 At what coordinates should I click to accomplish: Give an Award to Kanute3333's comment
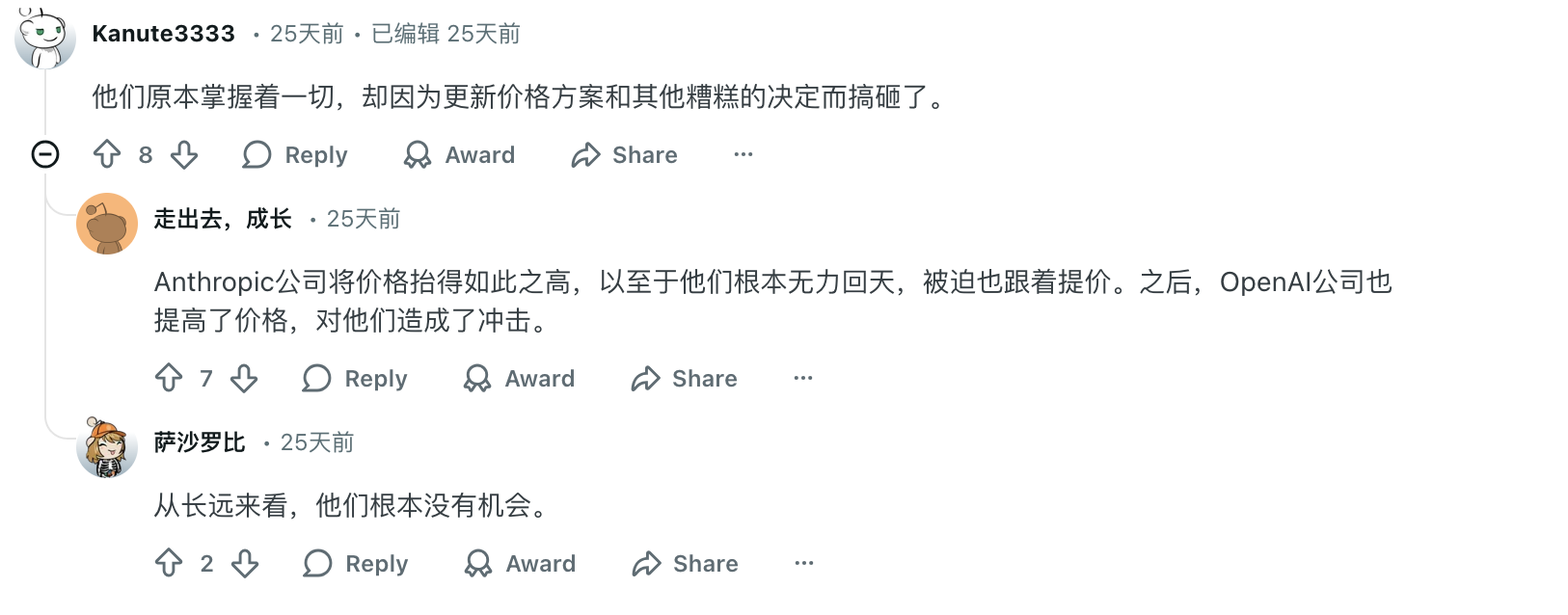coord(460,155)
